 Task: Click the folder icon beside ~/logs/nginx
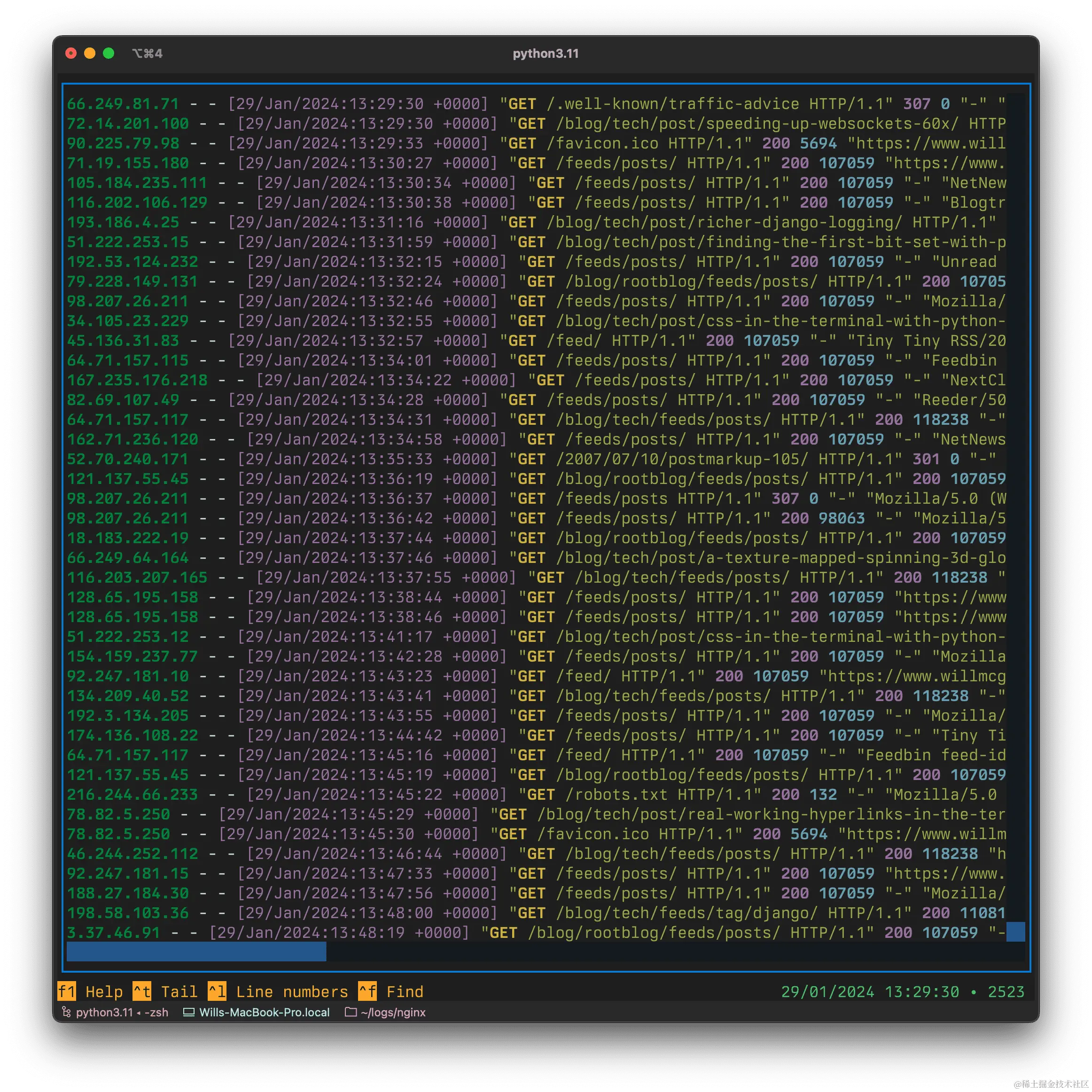351,1012
